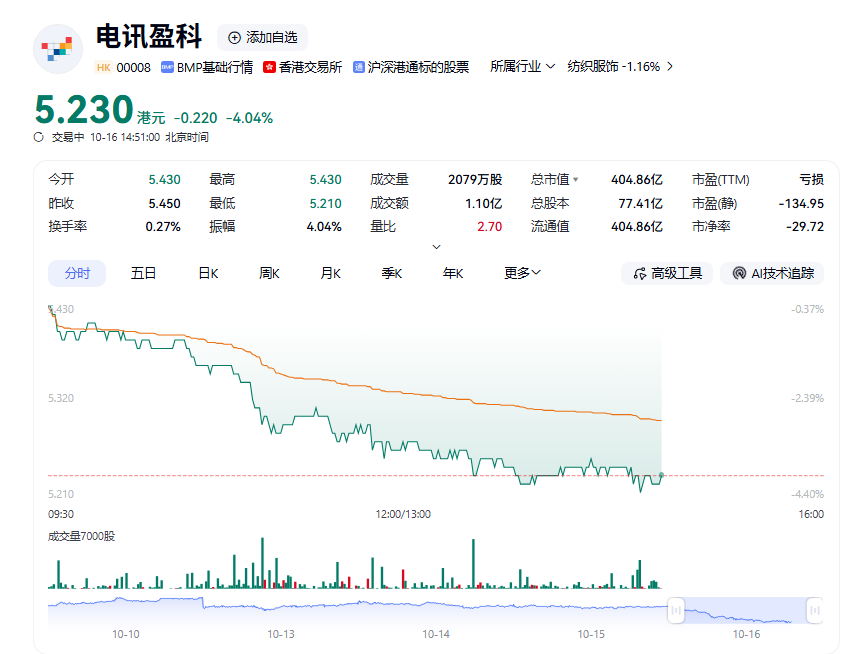Toggle 总市值 dropdown triangle
853x654 pixels.
pyautogui.click(x=576, y=180)
